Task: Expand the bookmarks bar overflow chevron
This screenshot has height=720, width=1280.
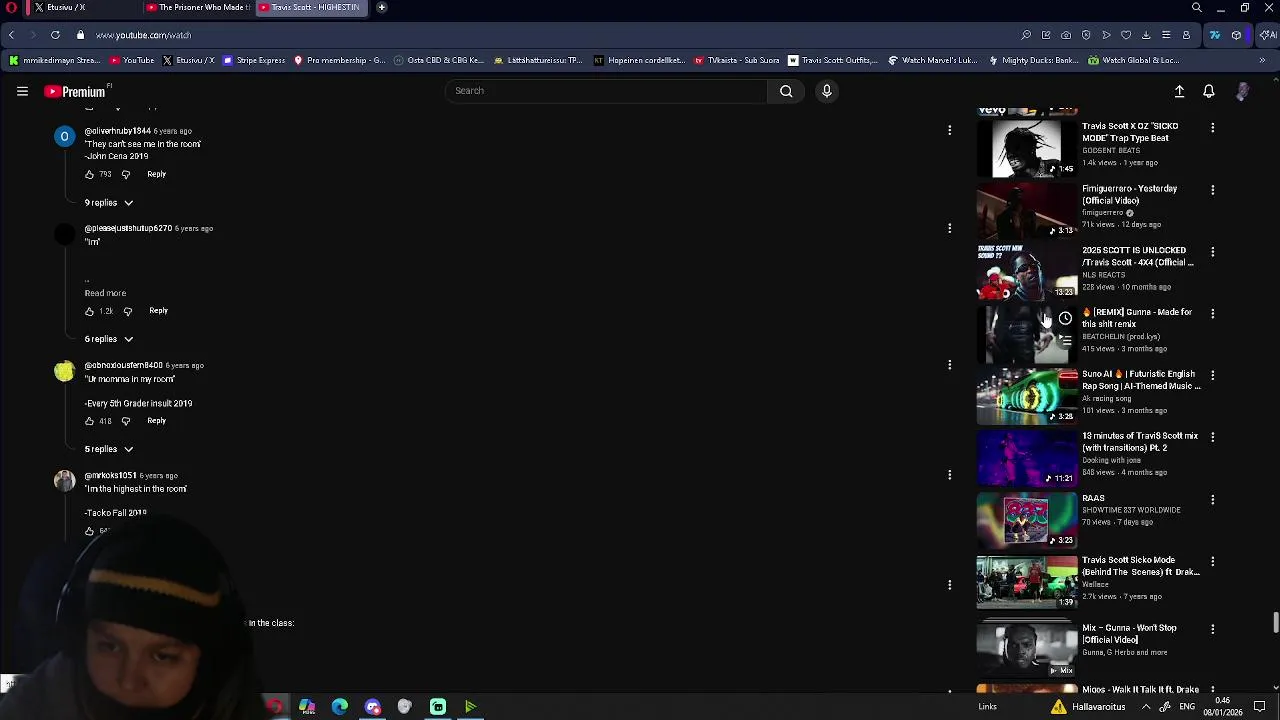Action: [x=1262, y=60]
